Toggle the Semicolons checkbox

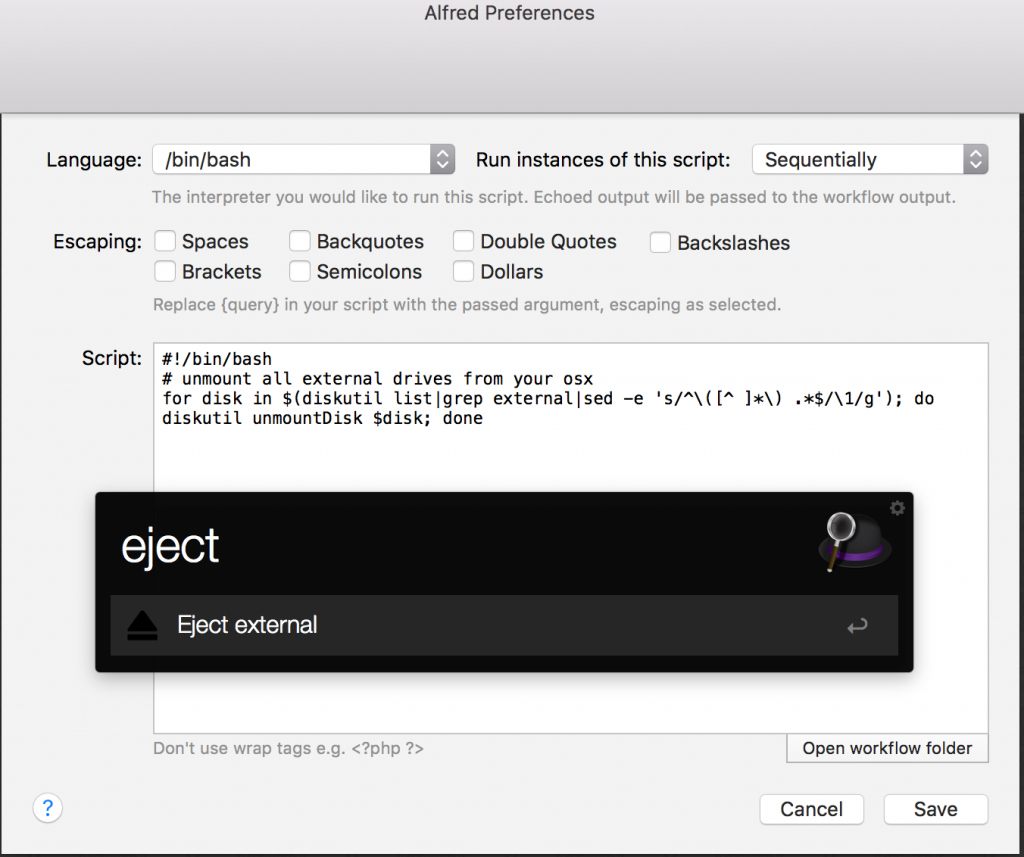pos(300,271)
